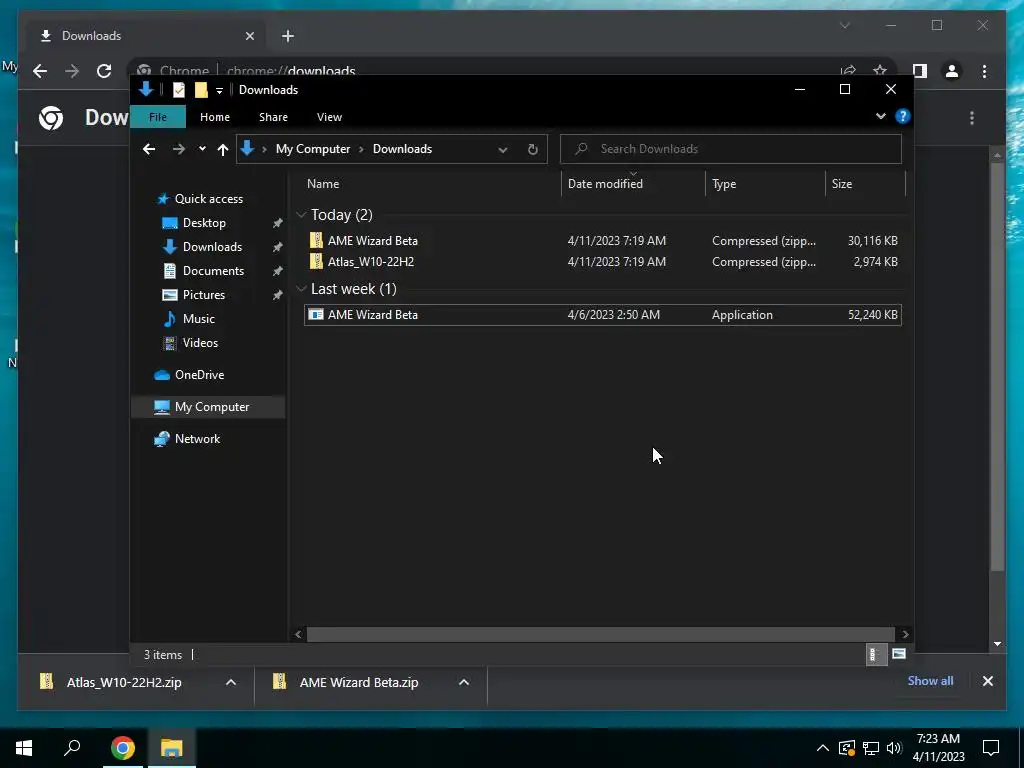Reload the Chrome page
Screen dimensions: 1024x768
[x=104, y=71]
